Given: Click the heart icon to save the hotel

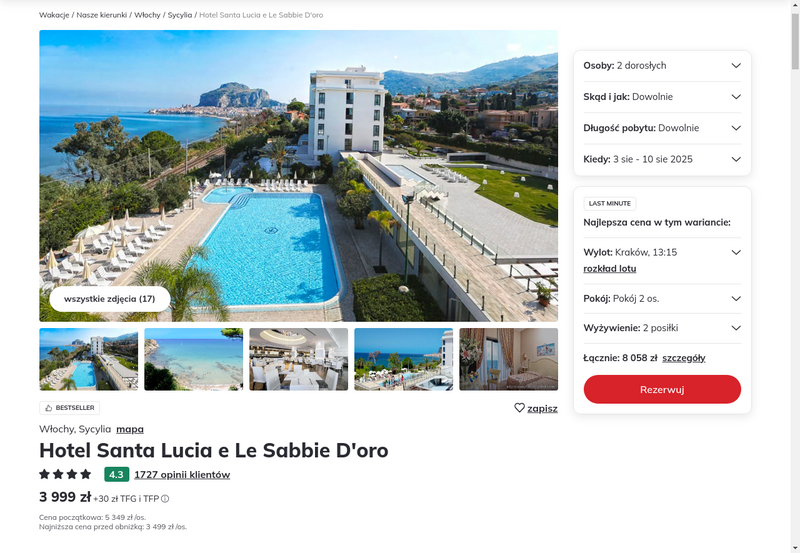Looking at the screenshot, I should pos(519,408).
